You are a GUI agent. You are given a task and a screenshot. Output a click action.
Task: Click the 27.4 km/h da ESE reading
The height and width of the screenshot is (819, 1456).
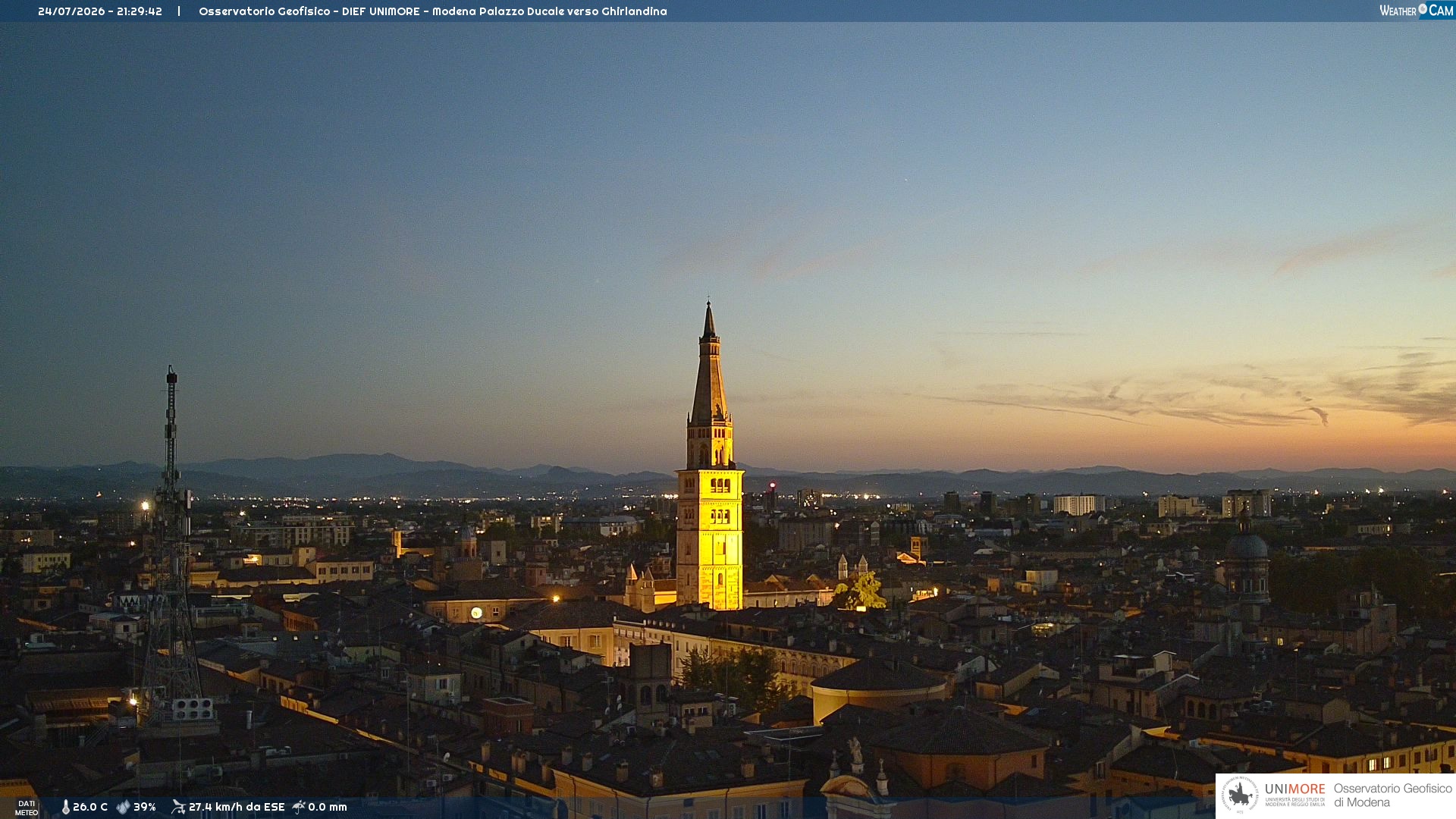[237, 807]
